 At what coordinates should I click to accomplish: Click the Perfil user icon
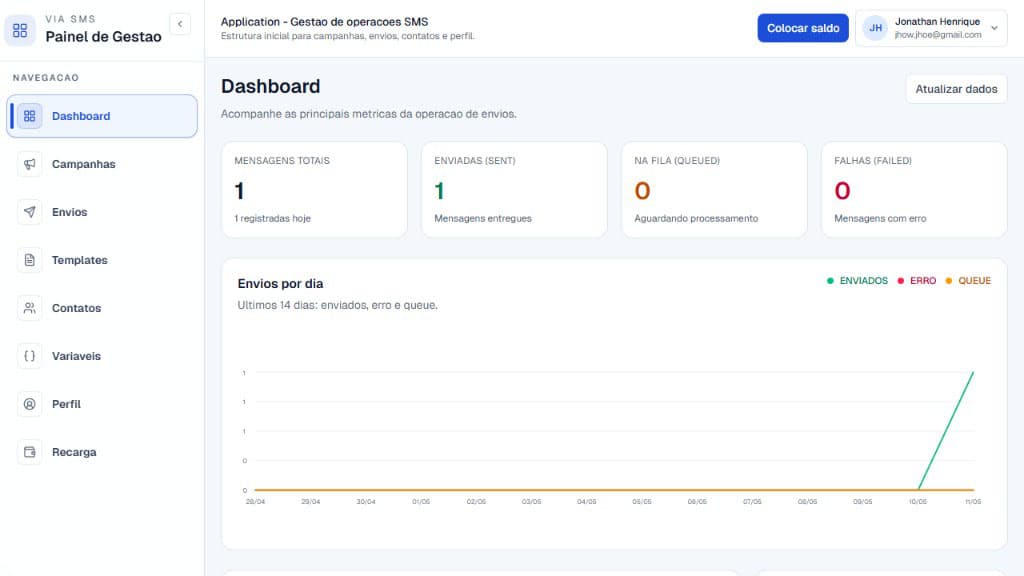tap(29, 404)
